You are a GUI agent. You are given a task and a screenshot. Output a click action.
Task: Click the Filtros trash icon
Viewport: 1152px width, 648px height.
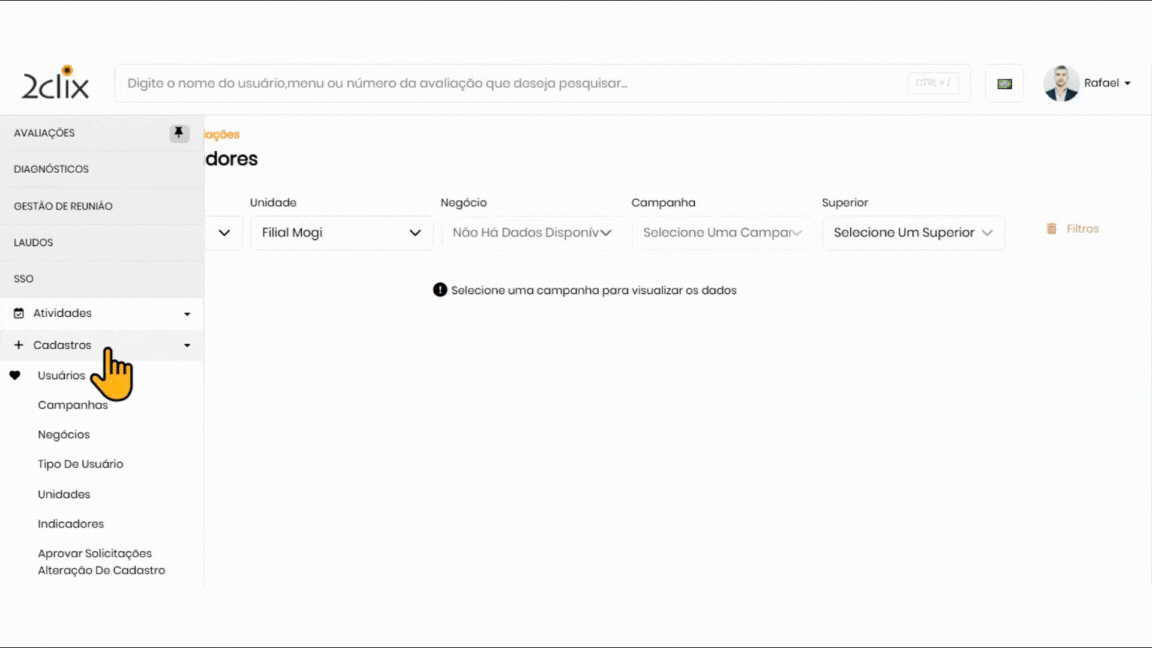pos(1051,229)
